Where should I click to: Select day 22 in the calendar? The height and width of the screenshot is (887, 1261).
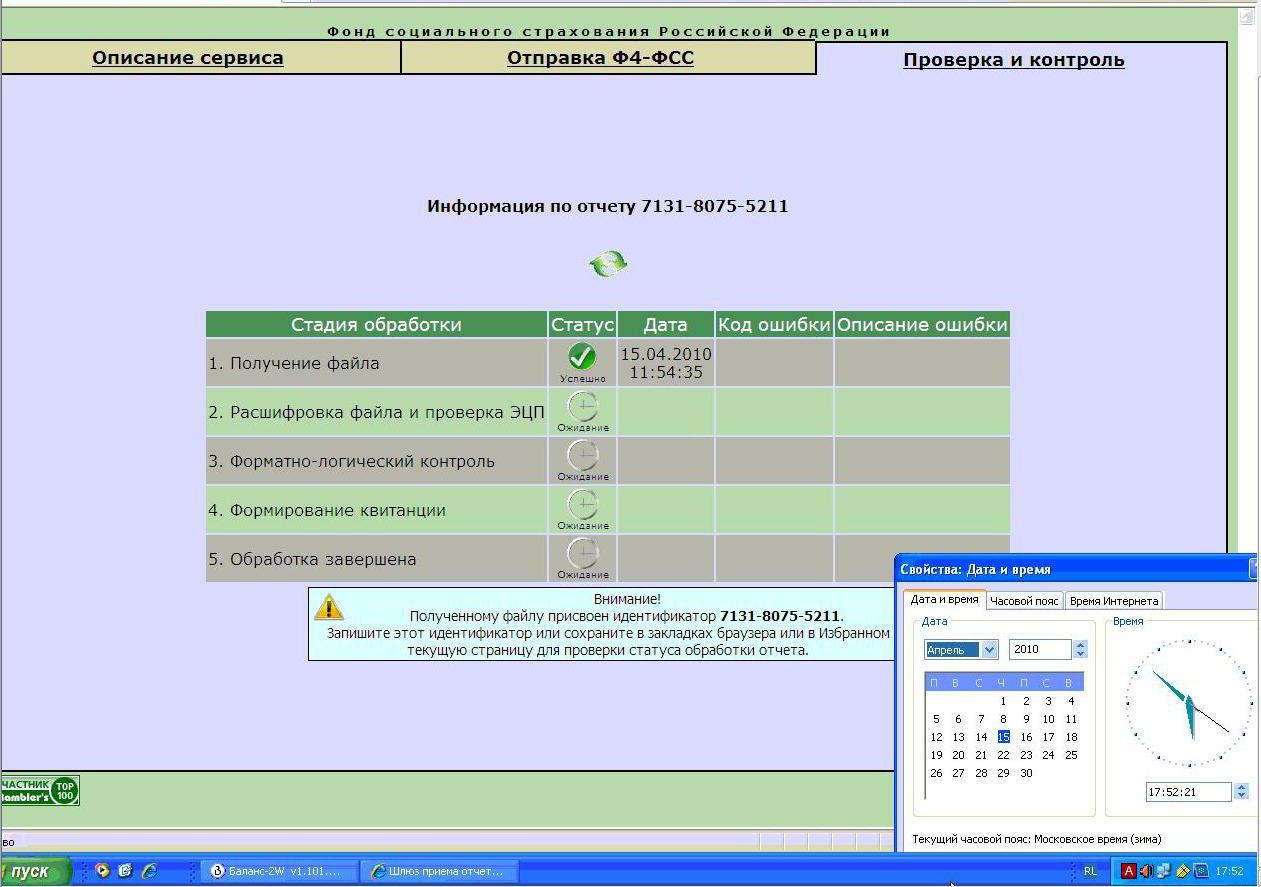[x=1003, y=755]
